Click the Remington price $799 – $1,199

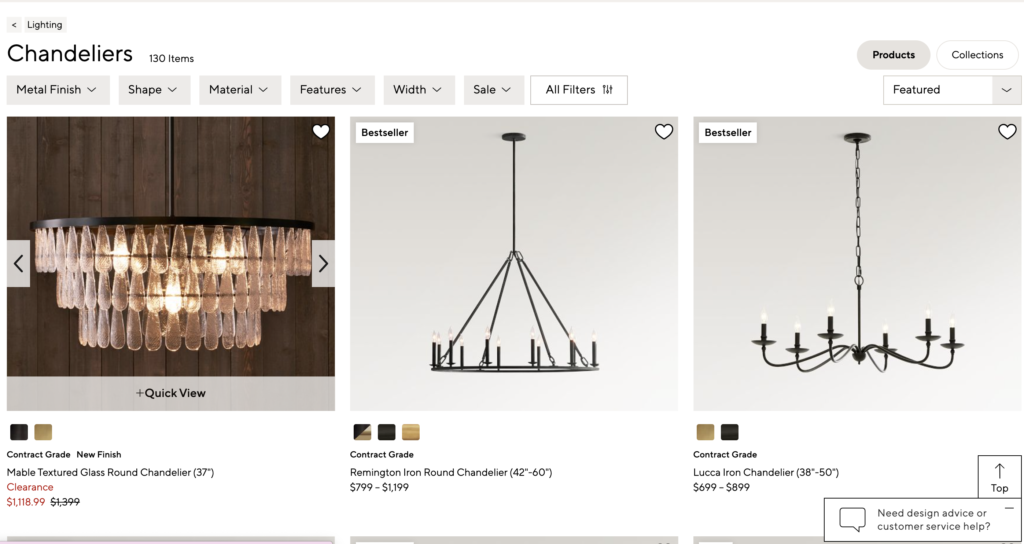379,487
